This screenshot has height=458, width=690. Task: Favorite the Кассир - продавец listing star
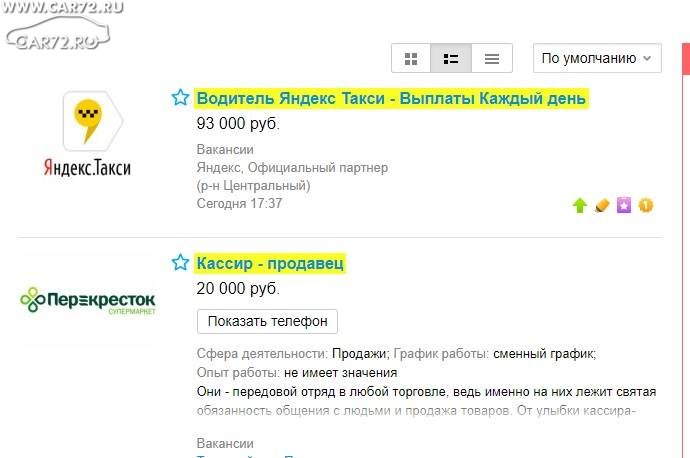click(180, 263)
